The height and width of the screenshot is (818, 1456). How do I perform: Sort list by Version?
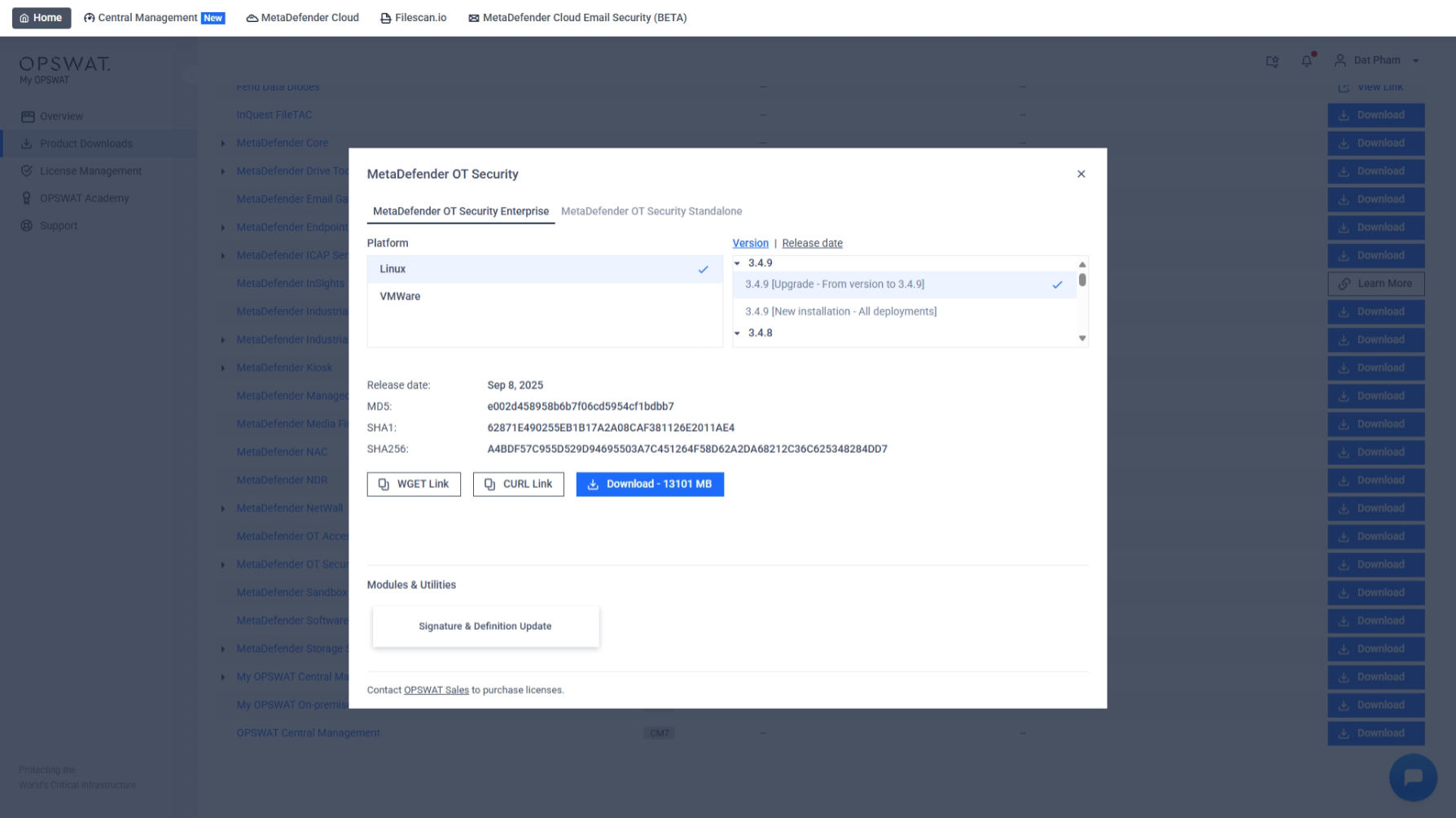[750, 243]
